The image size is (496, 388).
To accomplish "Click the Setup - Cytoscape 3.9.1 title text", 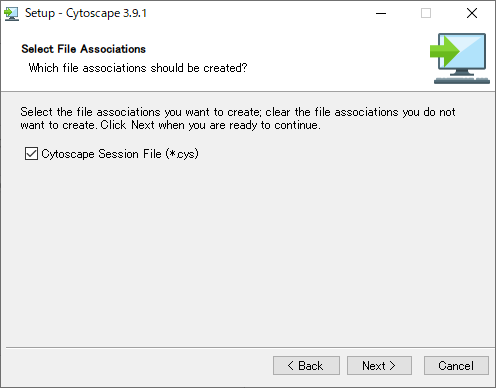I will pyautogui.click(x=86, y=13).
